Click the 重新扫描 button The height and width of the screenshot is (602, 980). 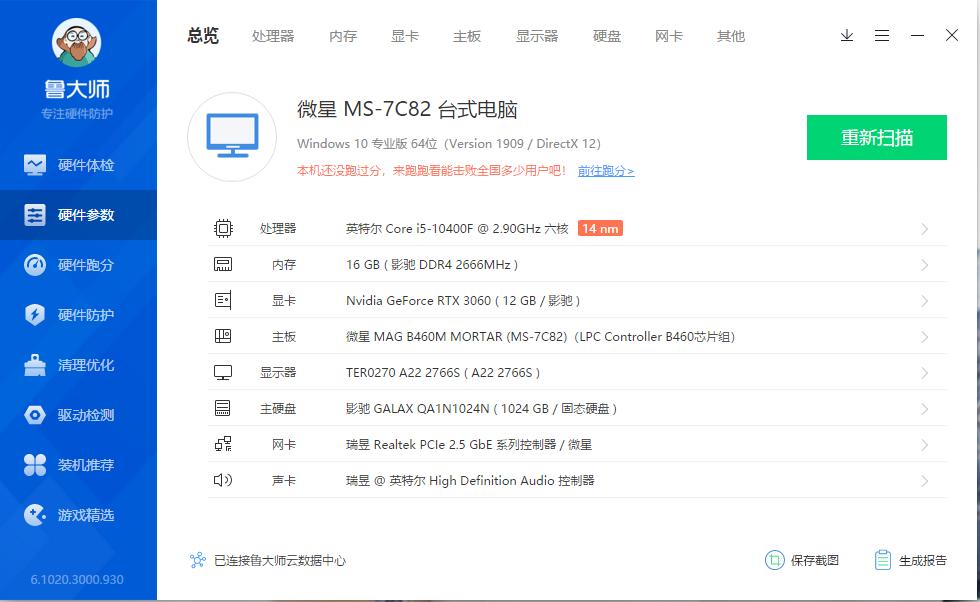876,137
